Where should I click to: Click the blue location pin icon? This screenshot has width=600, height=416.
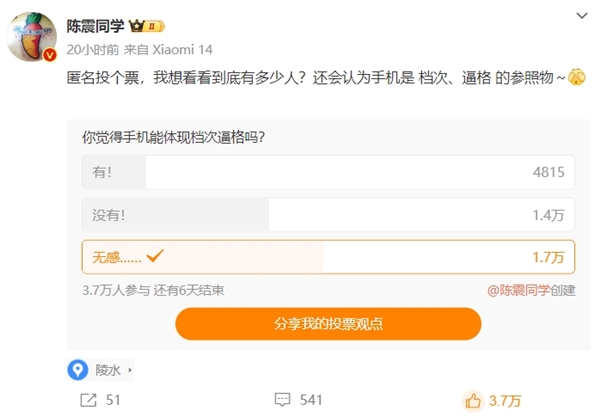[x=78, y=370]
